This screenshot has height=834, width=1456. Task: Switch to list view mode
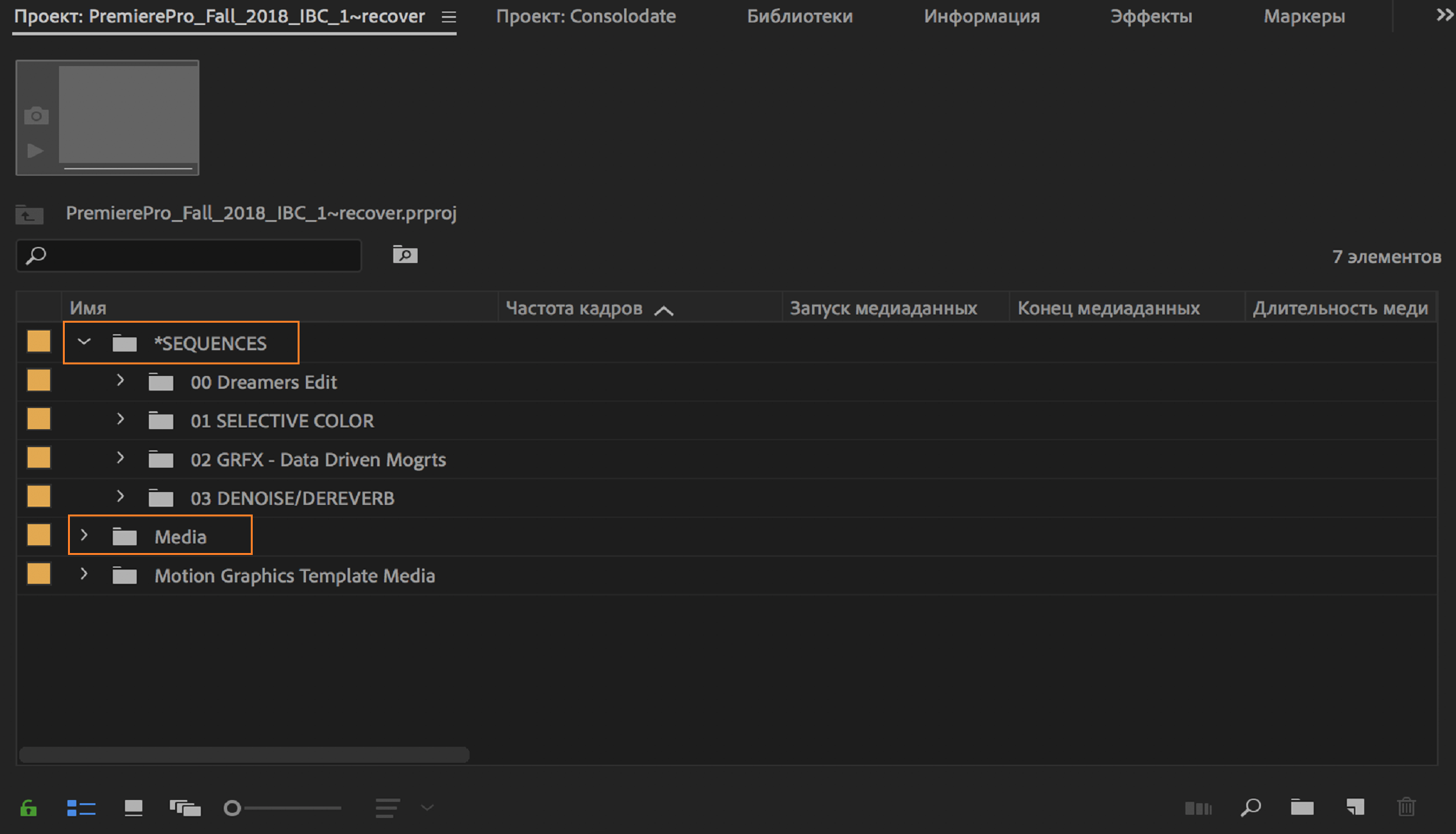click(81, 808)
